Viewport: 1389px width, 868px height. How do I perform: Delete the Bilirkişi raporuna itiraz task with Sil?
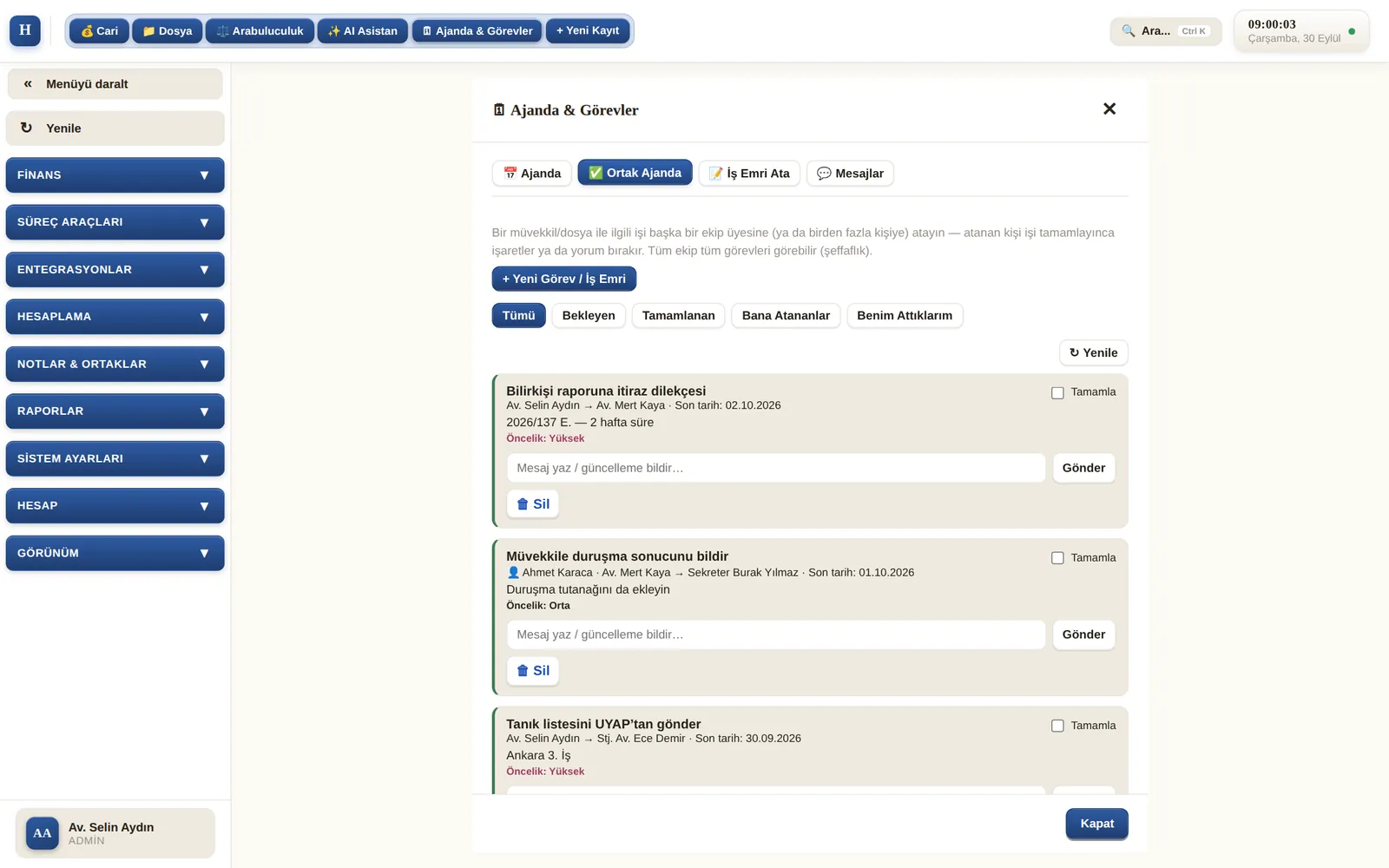point(533,504)
